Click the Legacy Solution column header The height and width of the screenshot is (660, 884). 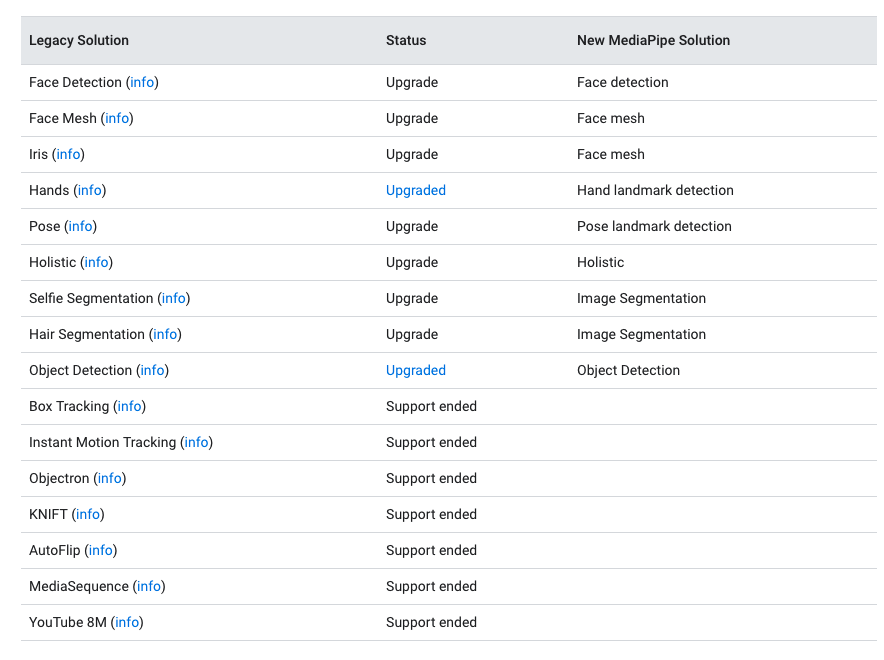coord(79,40)
